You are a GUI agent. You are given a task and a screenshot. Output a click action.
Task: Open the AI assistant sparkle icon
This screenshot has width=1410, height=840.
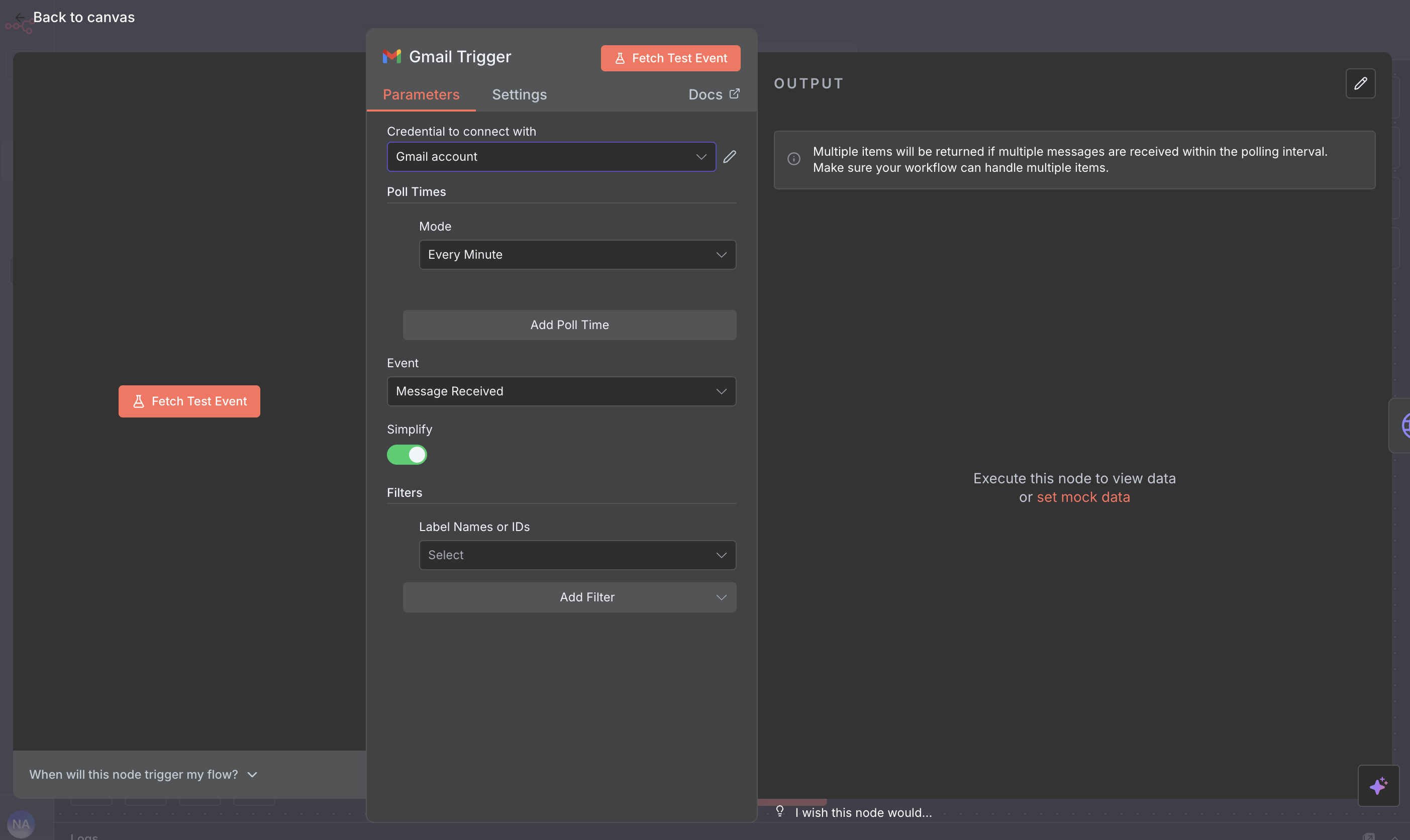(x=1378, y=785)
